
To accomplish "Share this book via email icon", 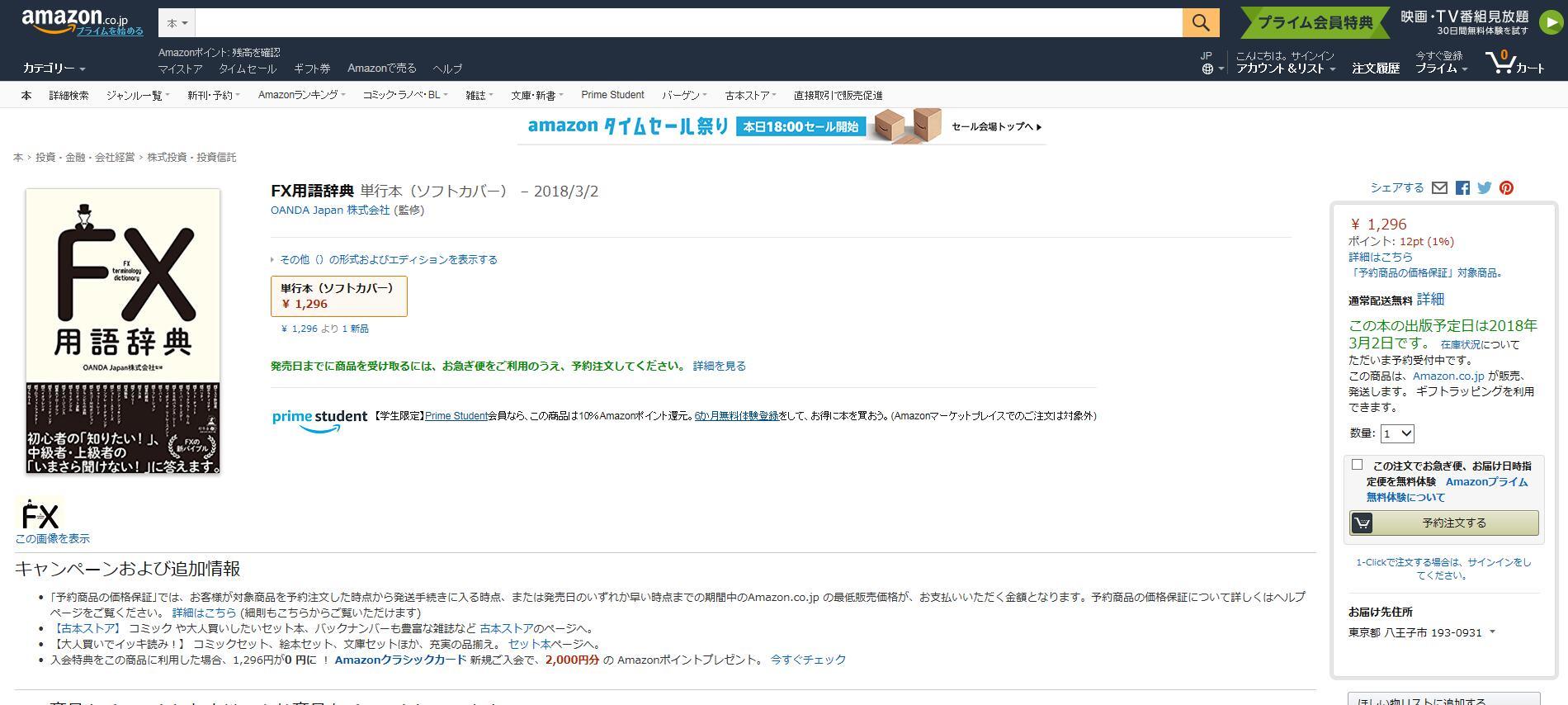I will pyautogui.click(x=1439, y=188).
